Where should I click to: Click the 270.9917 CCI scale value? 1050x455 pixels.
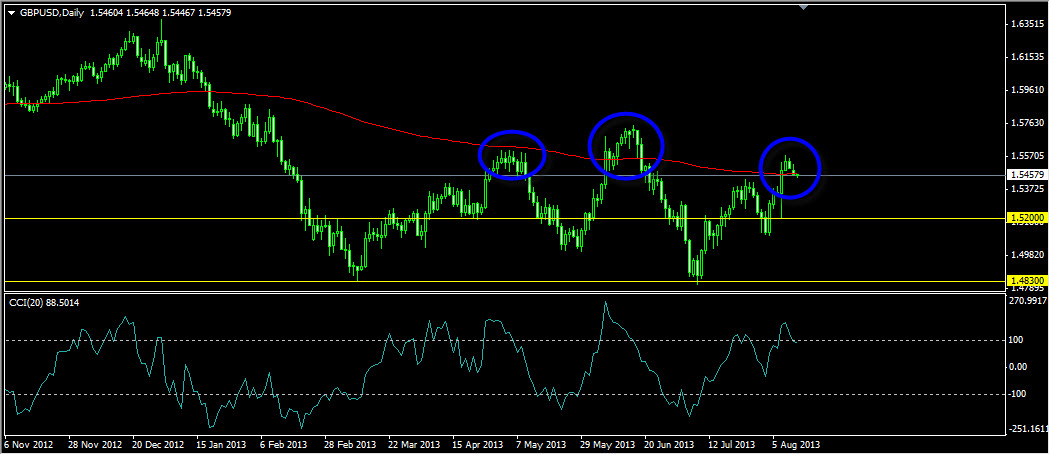tap(1027, 301)
